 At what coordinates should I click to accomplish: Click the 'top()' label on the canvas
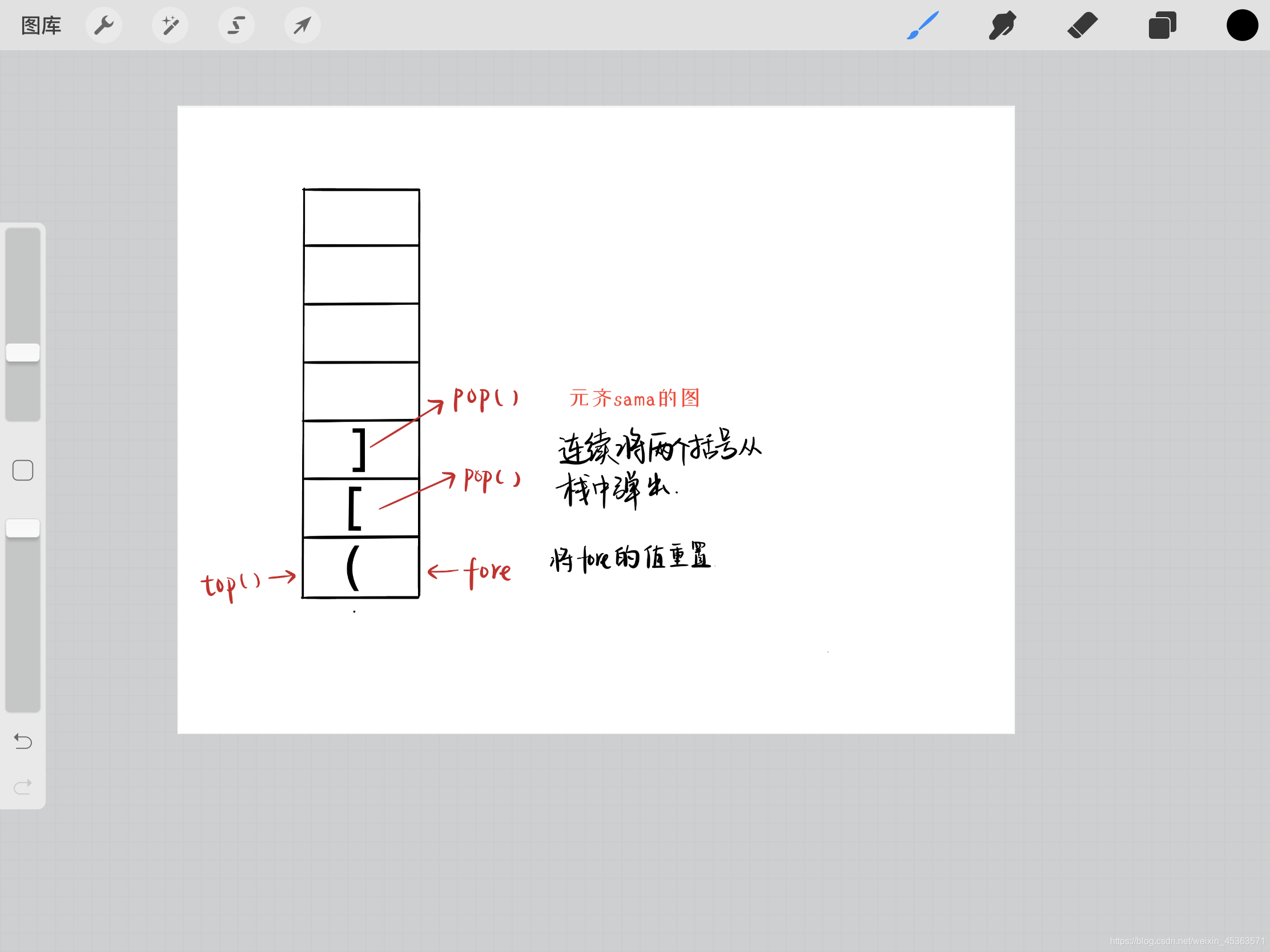[231, 587]
